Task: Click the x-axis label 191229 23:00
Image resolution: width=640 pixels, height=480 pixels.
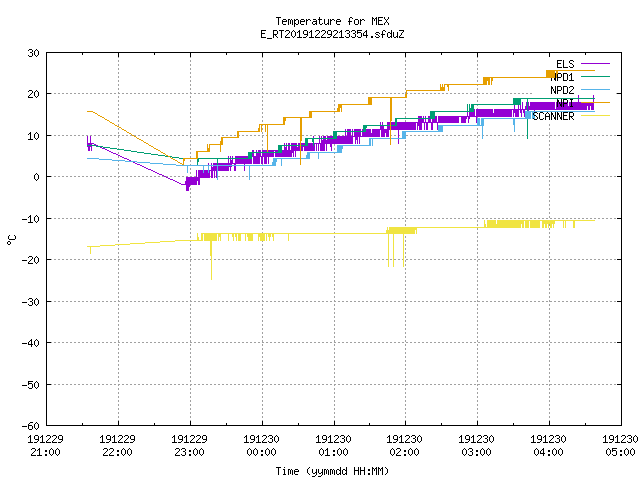Action: click(x=189, y=446)
